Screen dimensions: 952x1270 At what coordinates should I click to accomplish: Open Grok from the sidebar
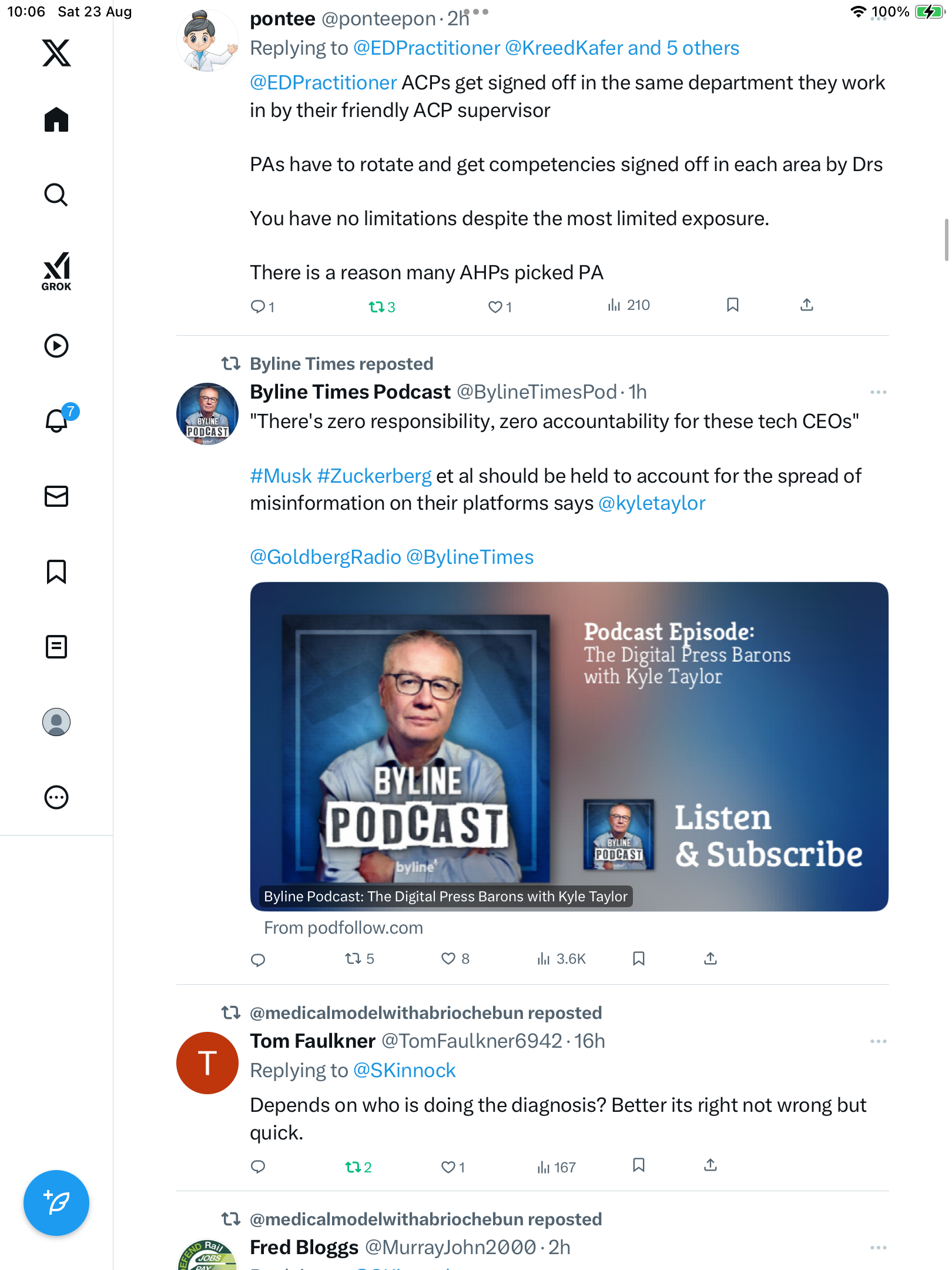click(56, 272)
